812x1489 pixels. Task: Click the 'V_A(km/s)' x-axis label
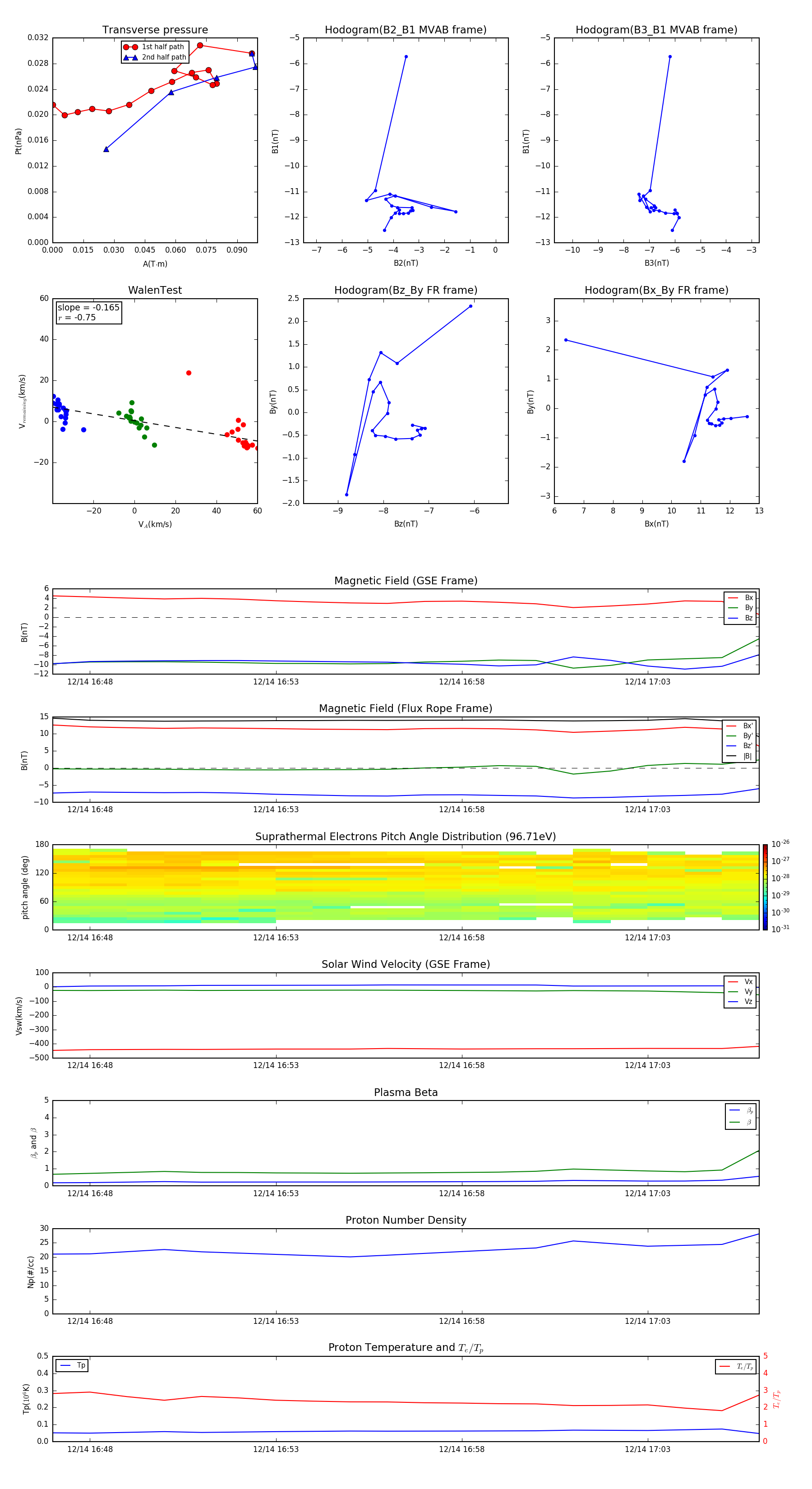[x=155, y=524]
